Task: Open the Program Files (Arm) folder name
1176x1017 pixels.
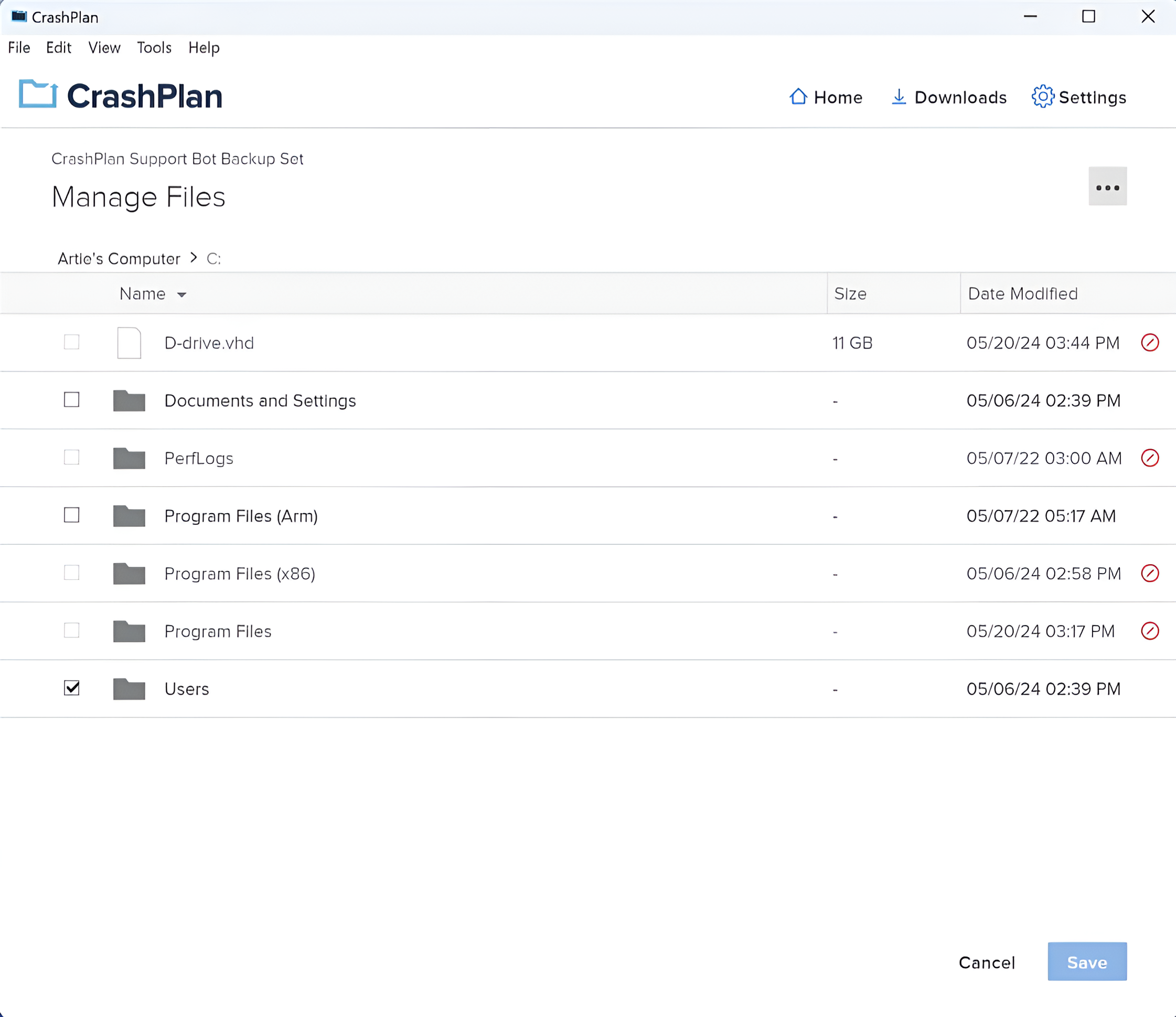Action: click(x=241, y=516)
